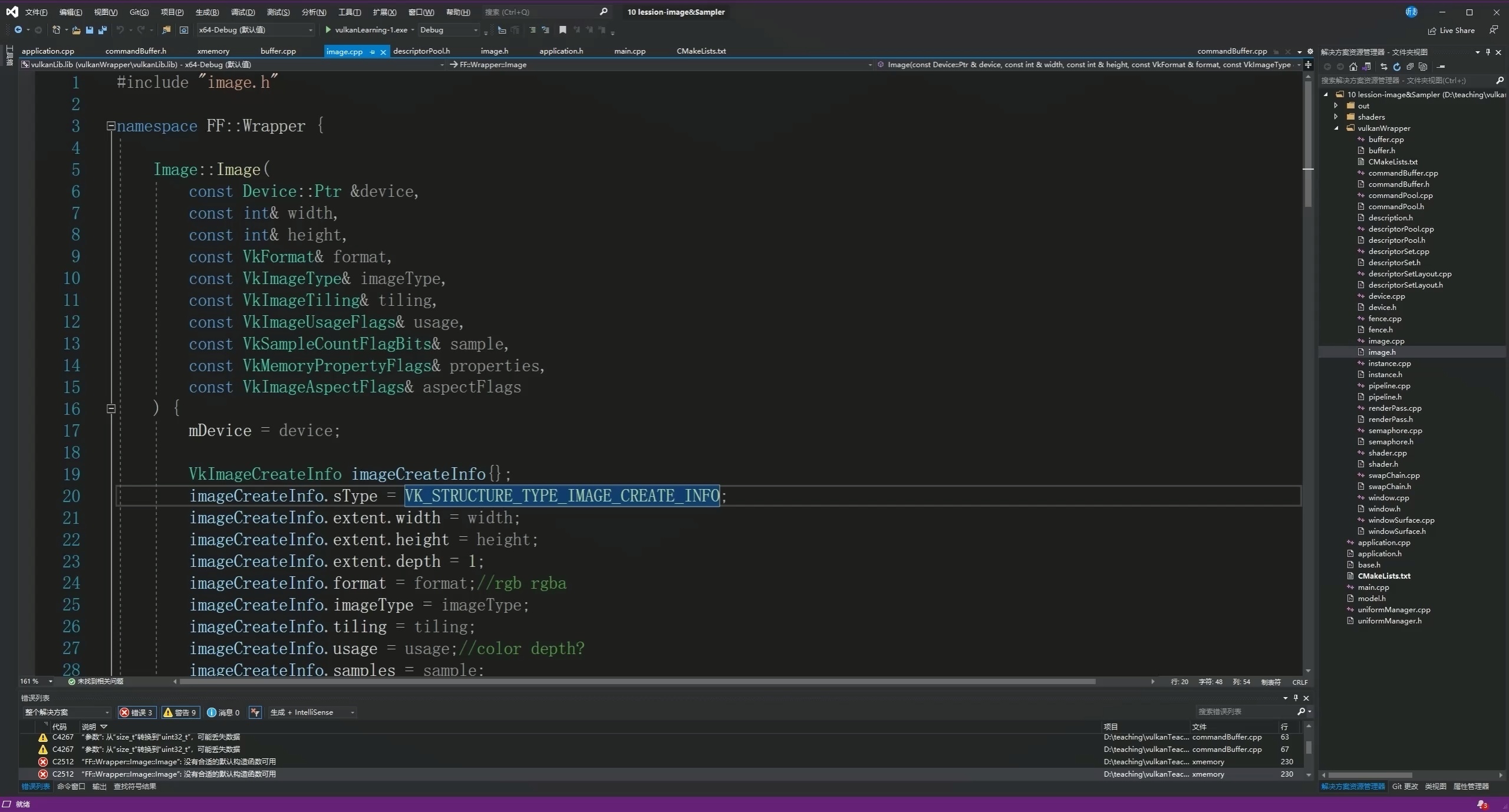Toggle the warnings (警告 9) filter
The image size is (1509, 812).
coord(180,712)
